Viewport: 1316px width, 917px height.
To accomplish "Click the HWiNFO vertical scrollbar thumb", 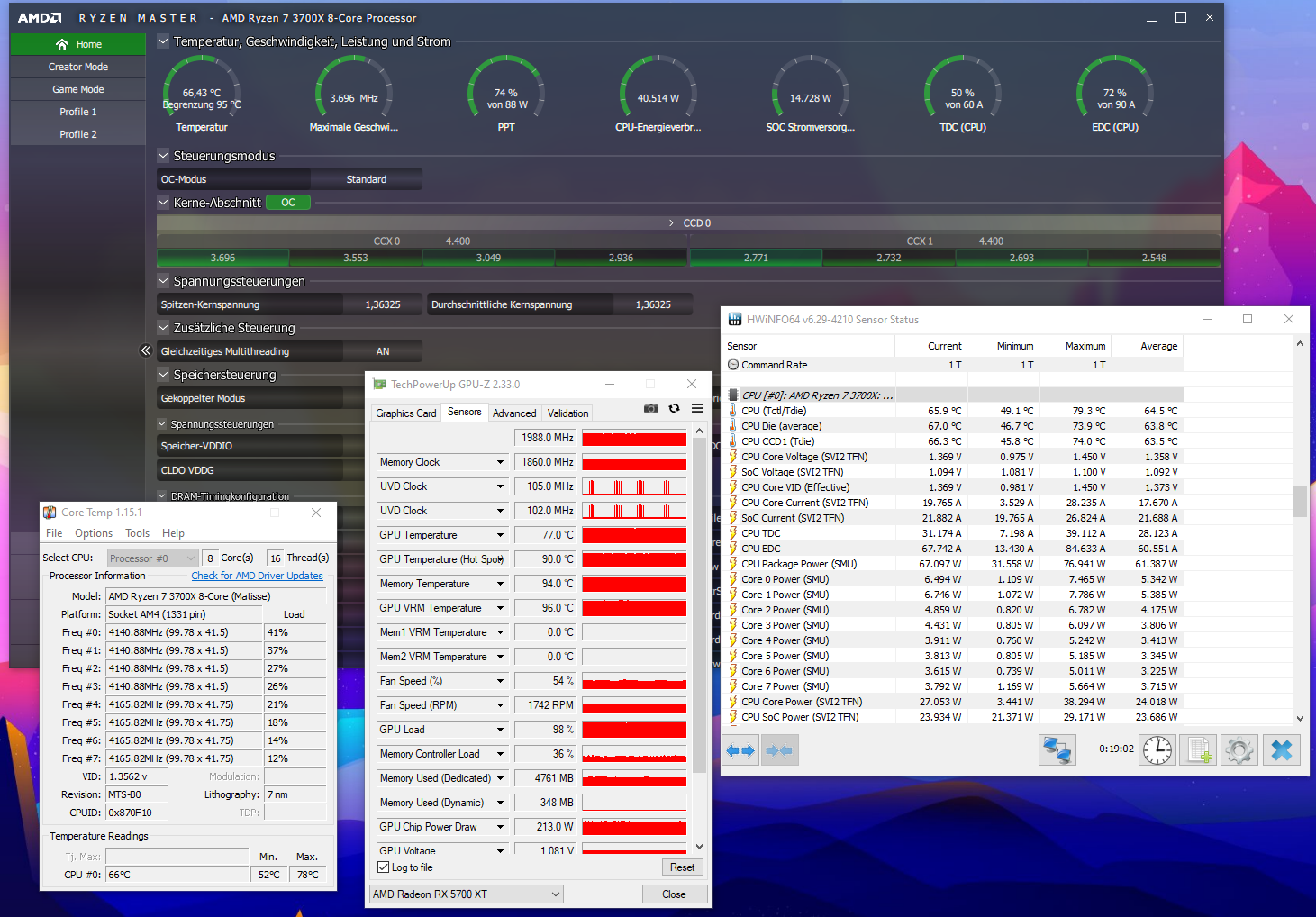I will click(1300, 502).
